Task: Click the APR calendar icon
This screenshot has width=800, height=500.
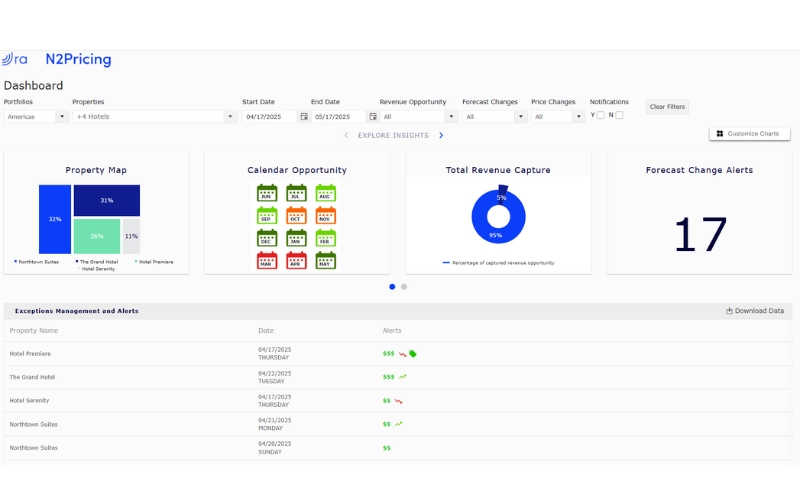Action: (296, 261)
